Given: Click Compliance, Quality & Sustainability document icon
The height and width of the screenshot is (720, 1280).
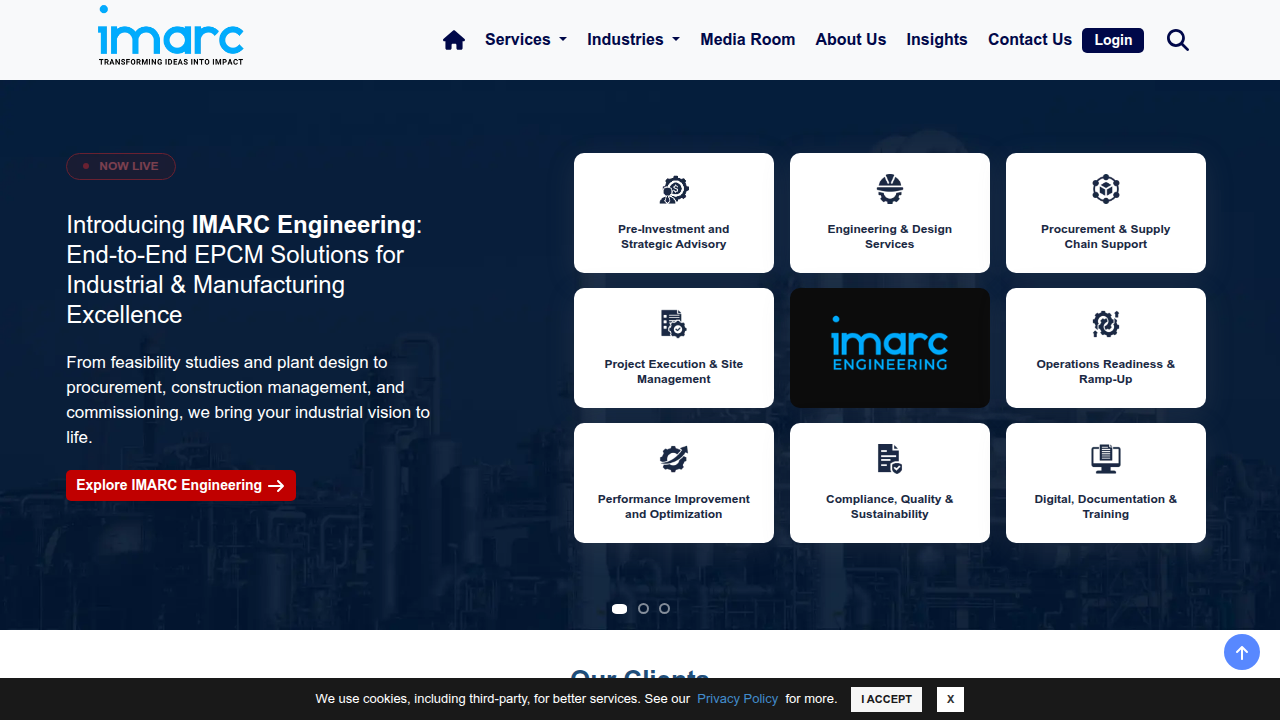Looking at the screenshot, I should coord(890,459).
